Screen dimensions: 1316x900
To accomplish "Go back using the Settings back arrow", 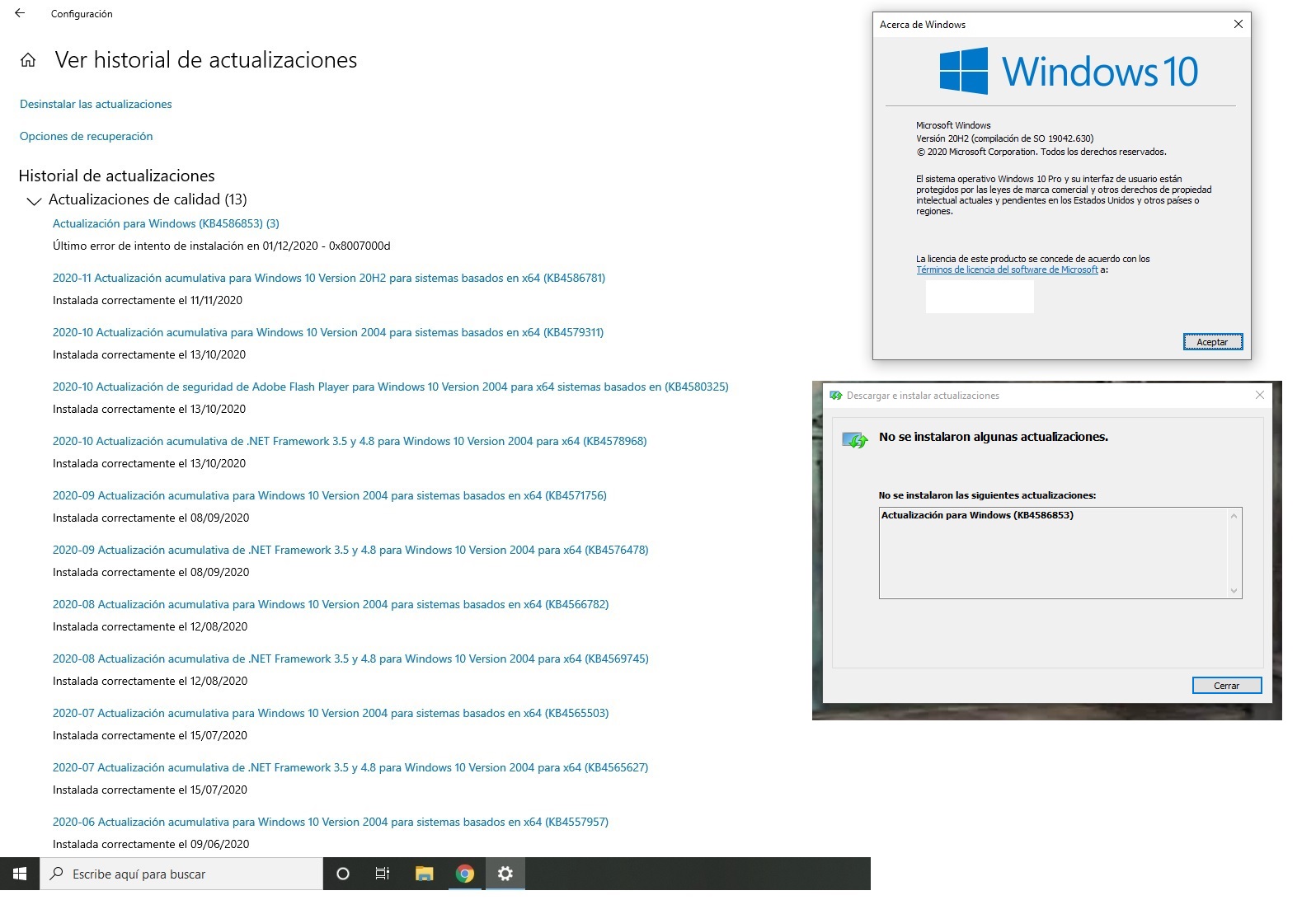I will click(20, 13).
